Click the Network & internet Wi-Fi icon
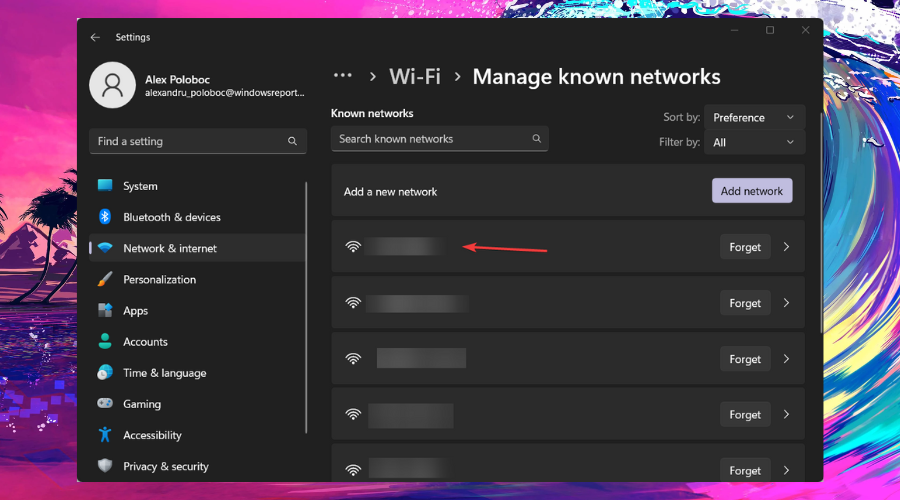The height and width of the screenshot is (500, 900). [105, 248]
